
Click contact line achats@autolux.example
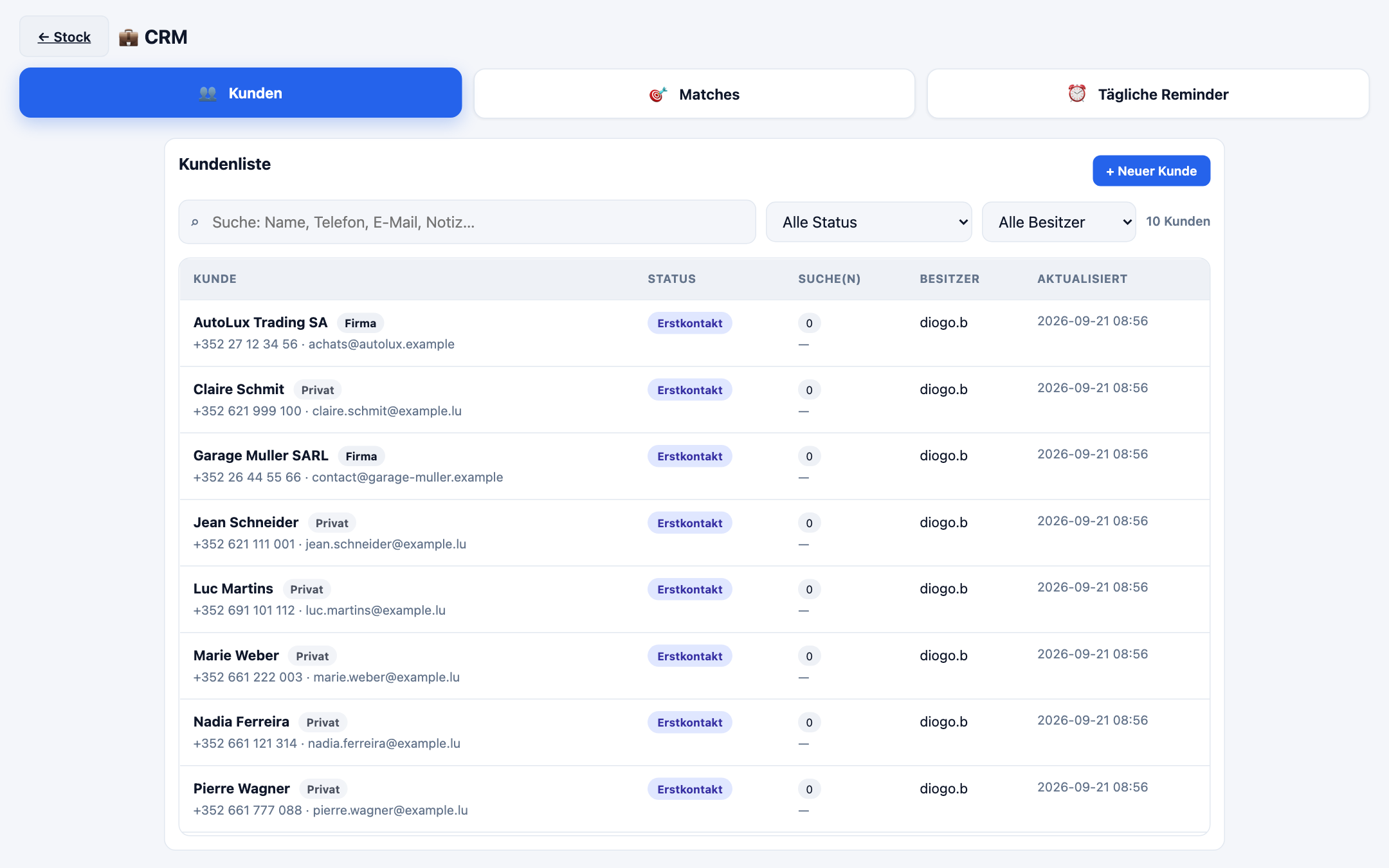(323, 344)
